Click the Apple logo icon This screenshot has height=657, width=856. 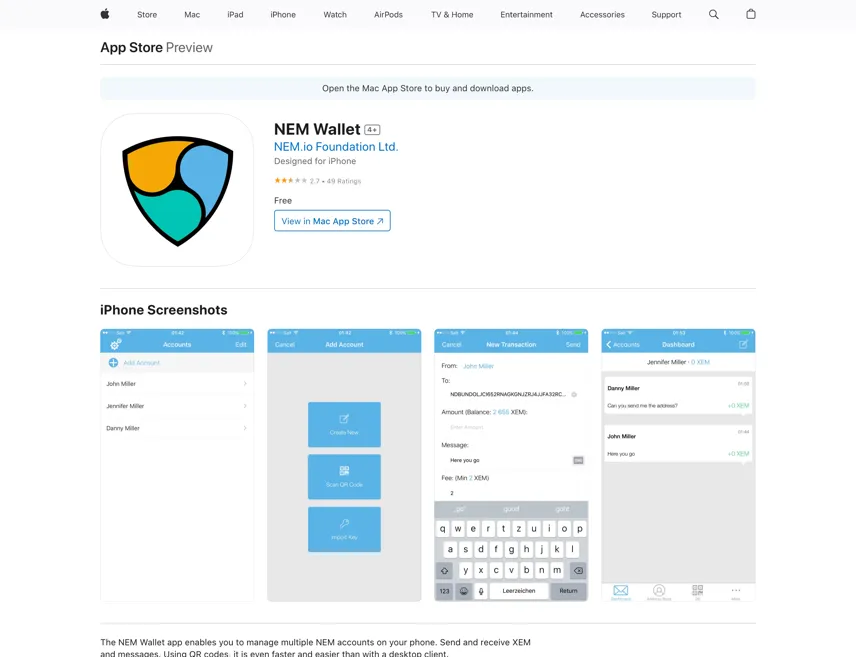click(105, 14)
